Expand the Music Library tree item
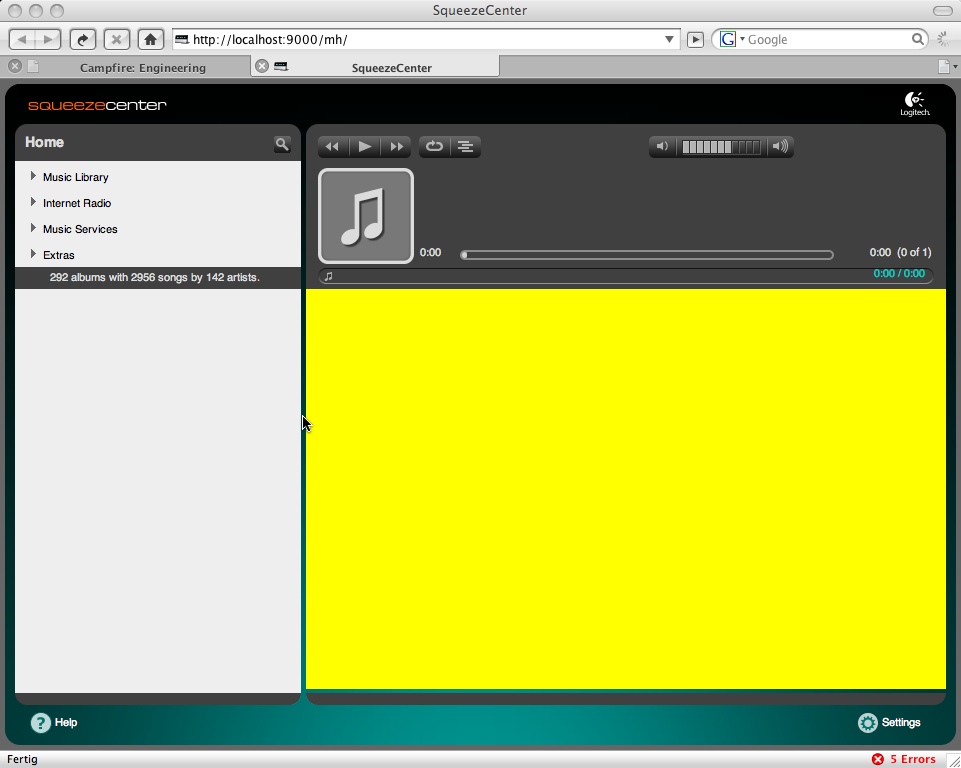Viewport: 961px width, 768px height. pyautogui.click(x=33, y=177)
